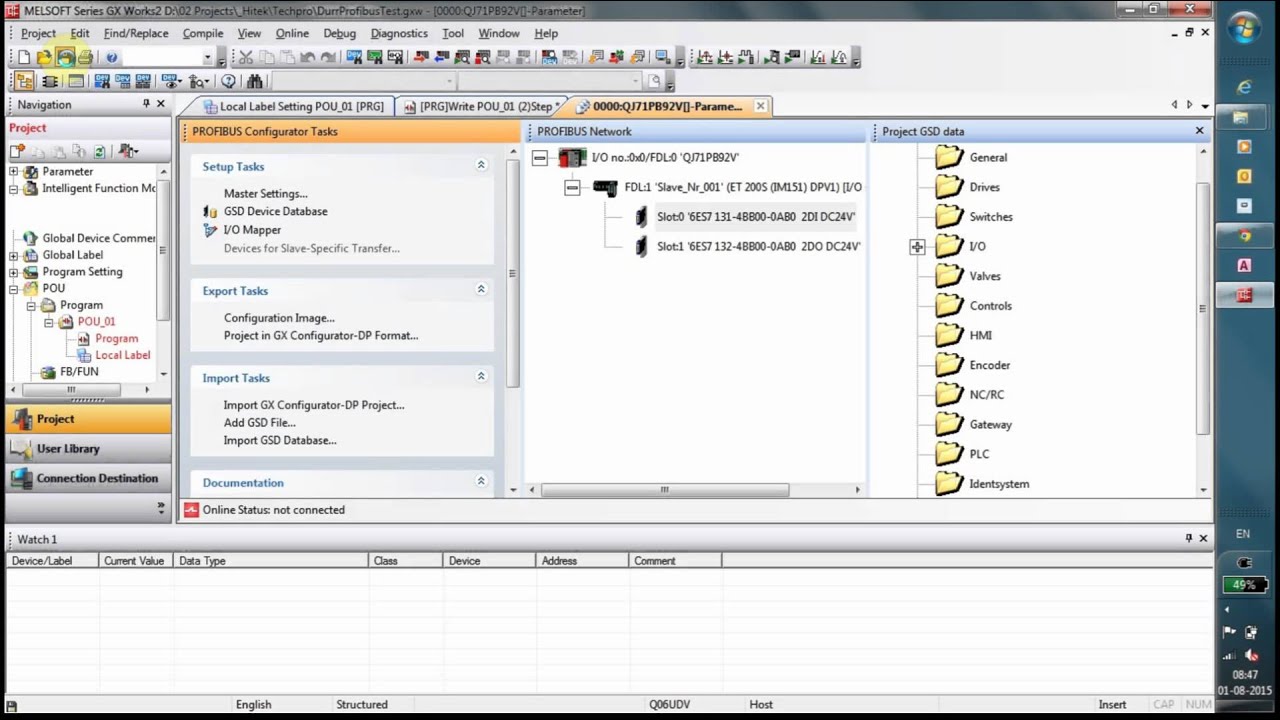The image size is (1280, 720).
Task: Click the Open project folder icon
Action: coord(44,58)
